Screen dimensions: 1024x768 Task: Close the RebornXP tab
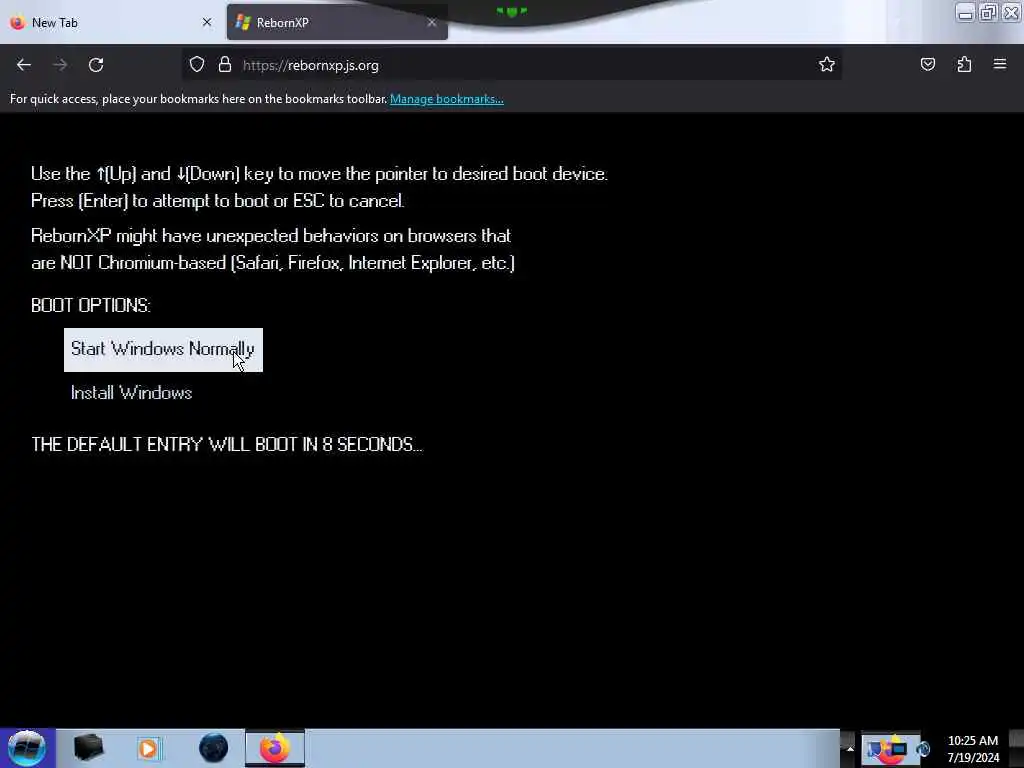pos(432,22)
